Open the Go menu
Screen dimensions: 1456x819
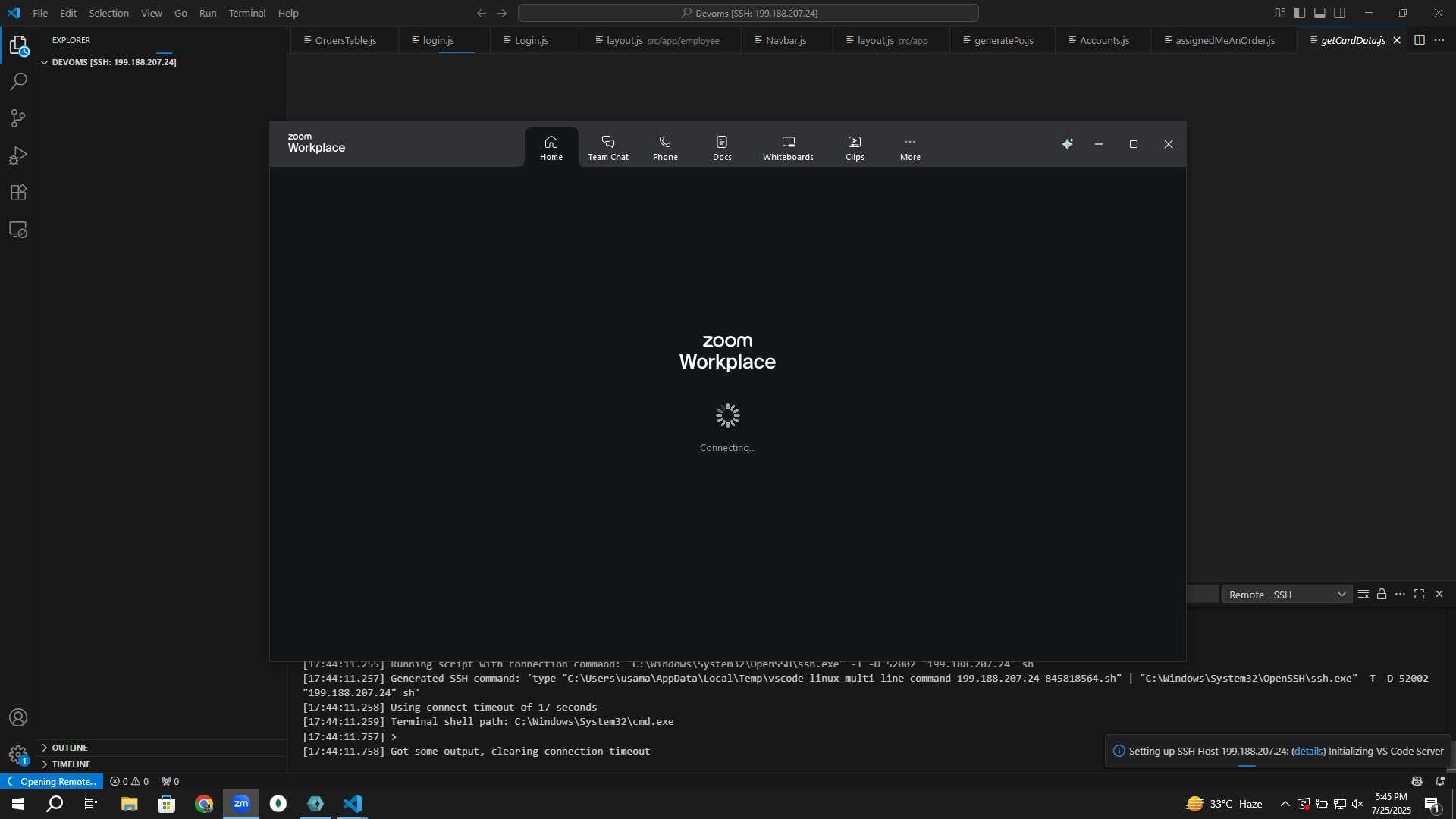click(x=180, y=13)
